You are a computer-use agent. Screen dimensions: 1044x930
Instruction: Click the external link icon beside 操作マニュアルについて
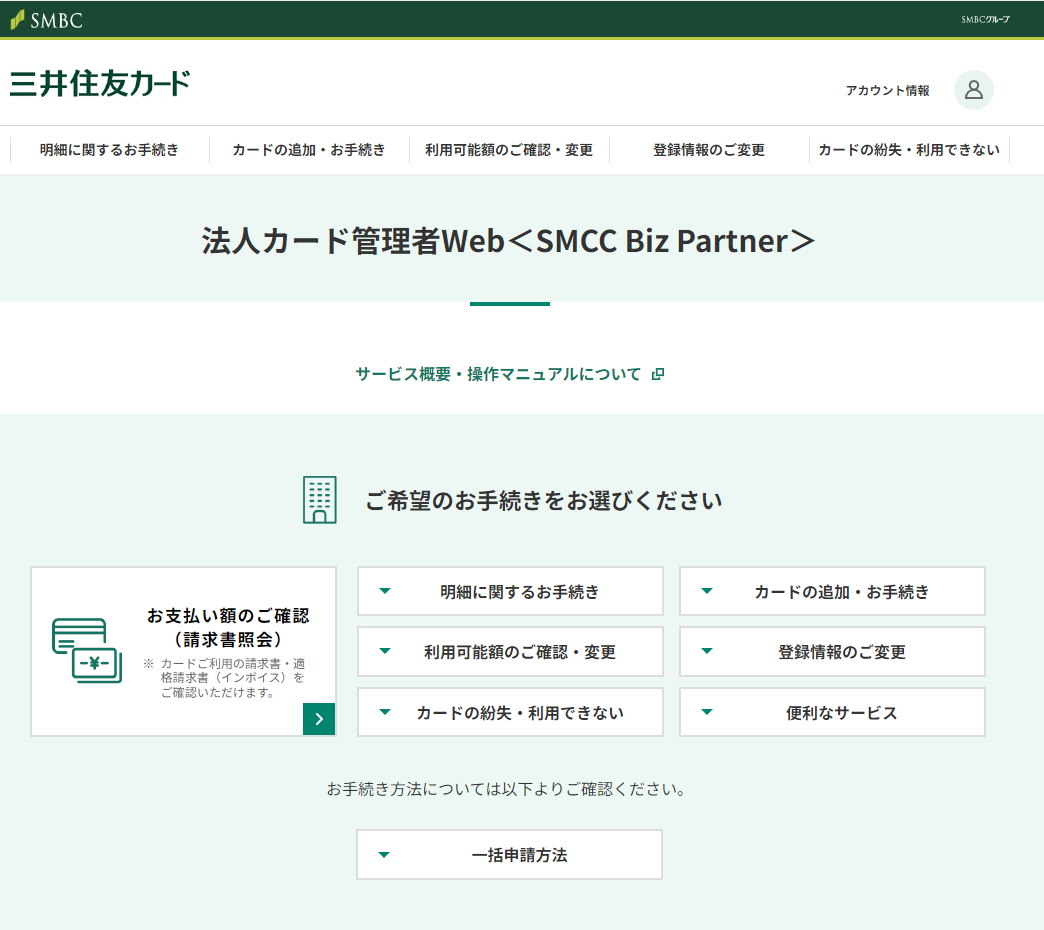tap(658, 374)
